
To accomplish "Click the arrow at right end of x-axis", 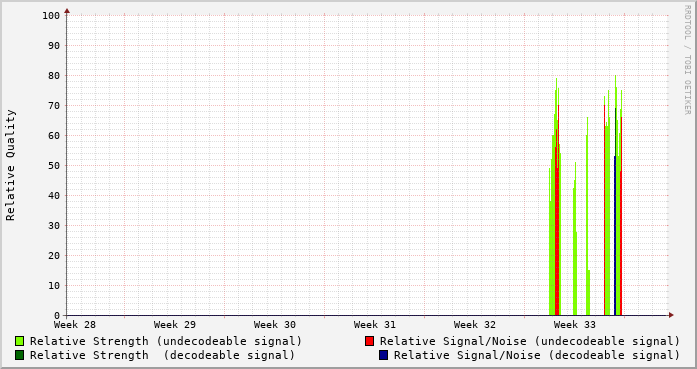I will click(671, 315).
